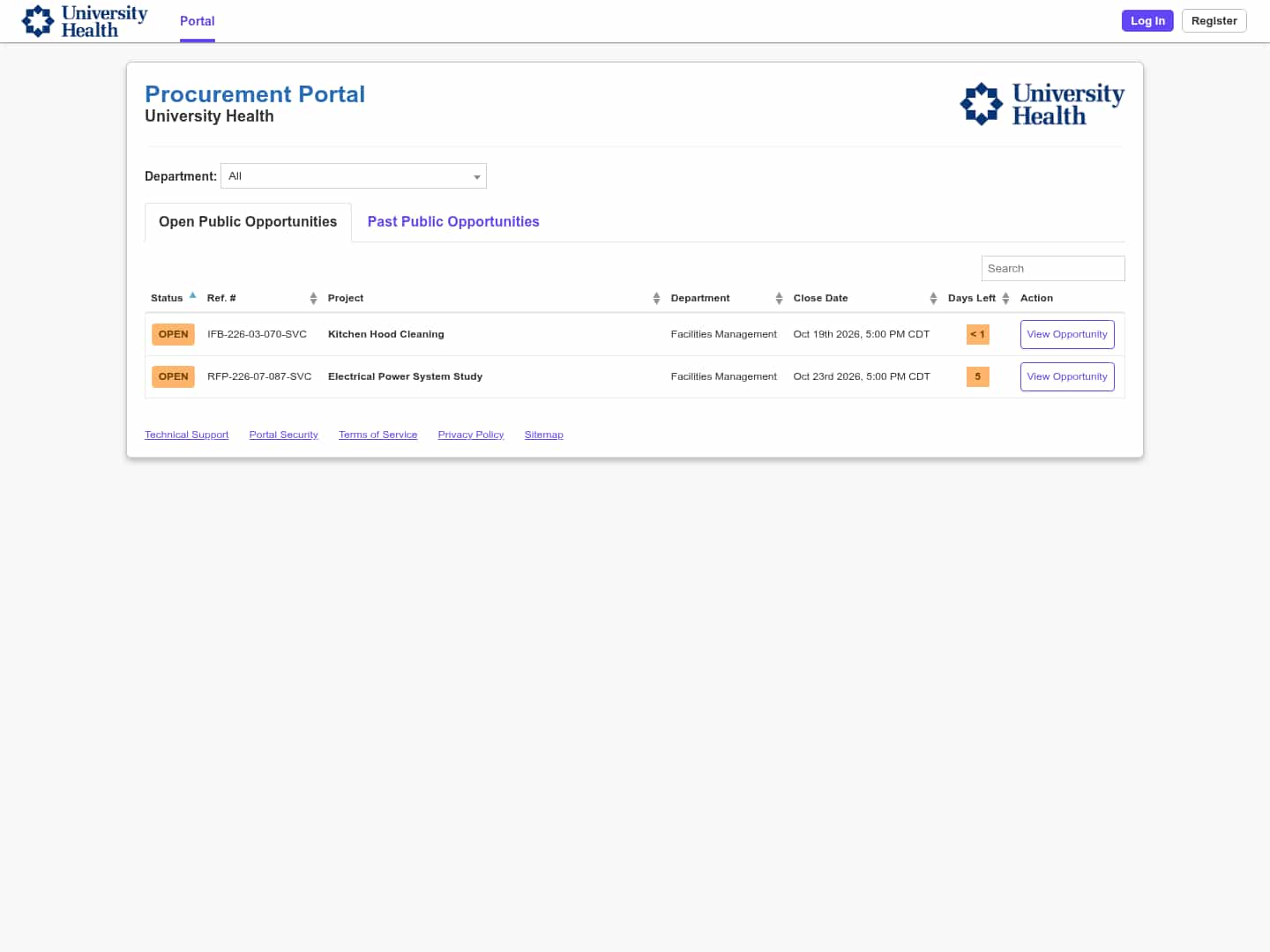
Task: Sort by Project column arrows
Action: tap(656, 299)
